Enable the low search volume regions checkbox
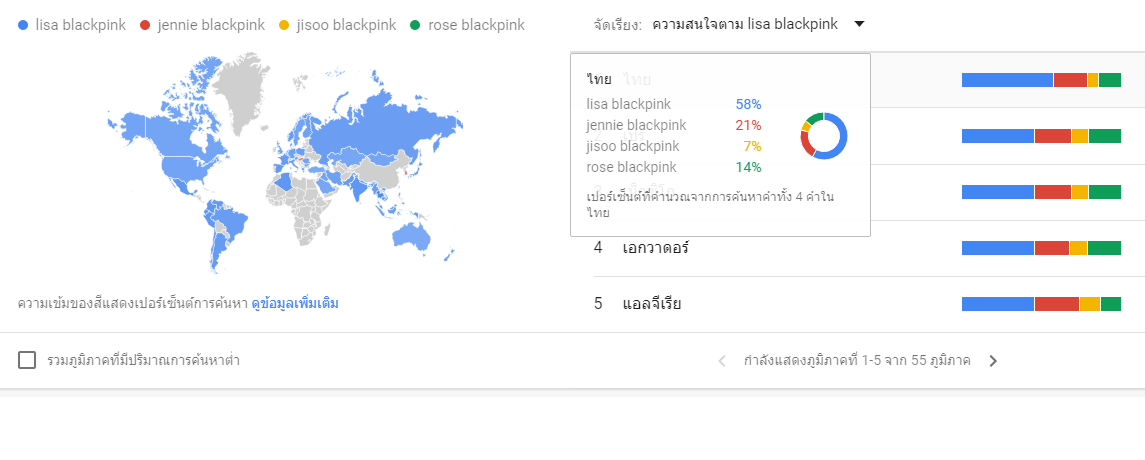This screenshot has width=1145, height=460. tap(27, 360)
